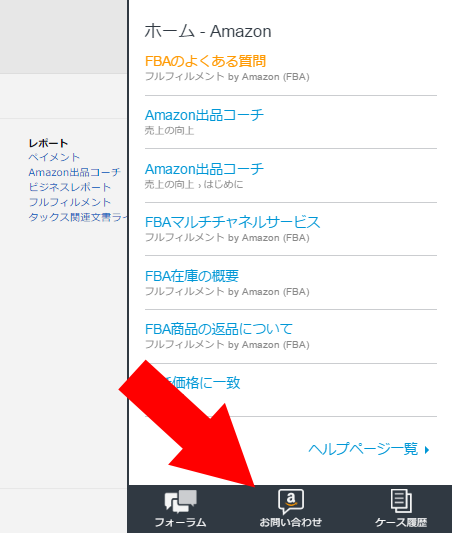
Task: Open FBAのよくある質問 help link
Action: (205, 61)
